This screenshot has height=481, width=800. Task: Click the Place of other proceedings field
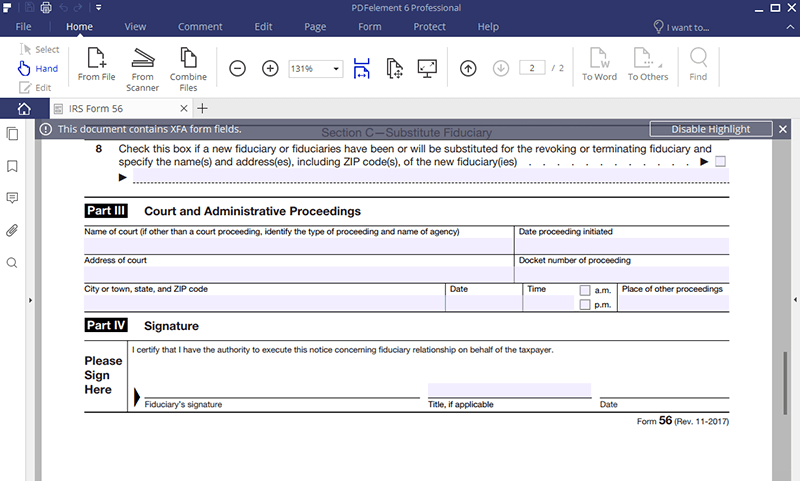(673, 303)
